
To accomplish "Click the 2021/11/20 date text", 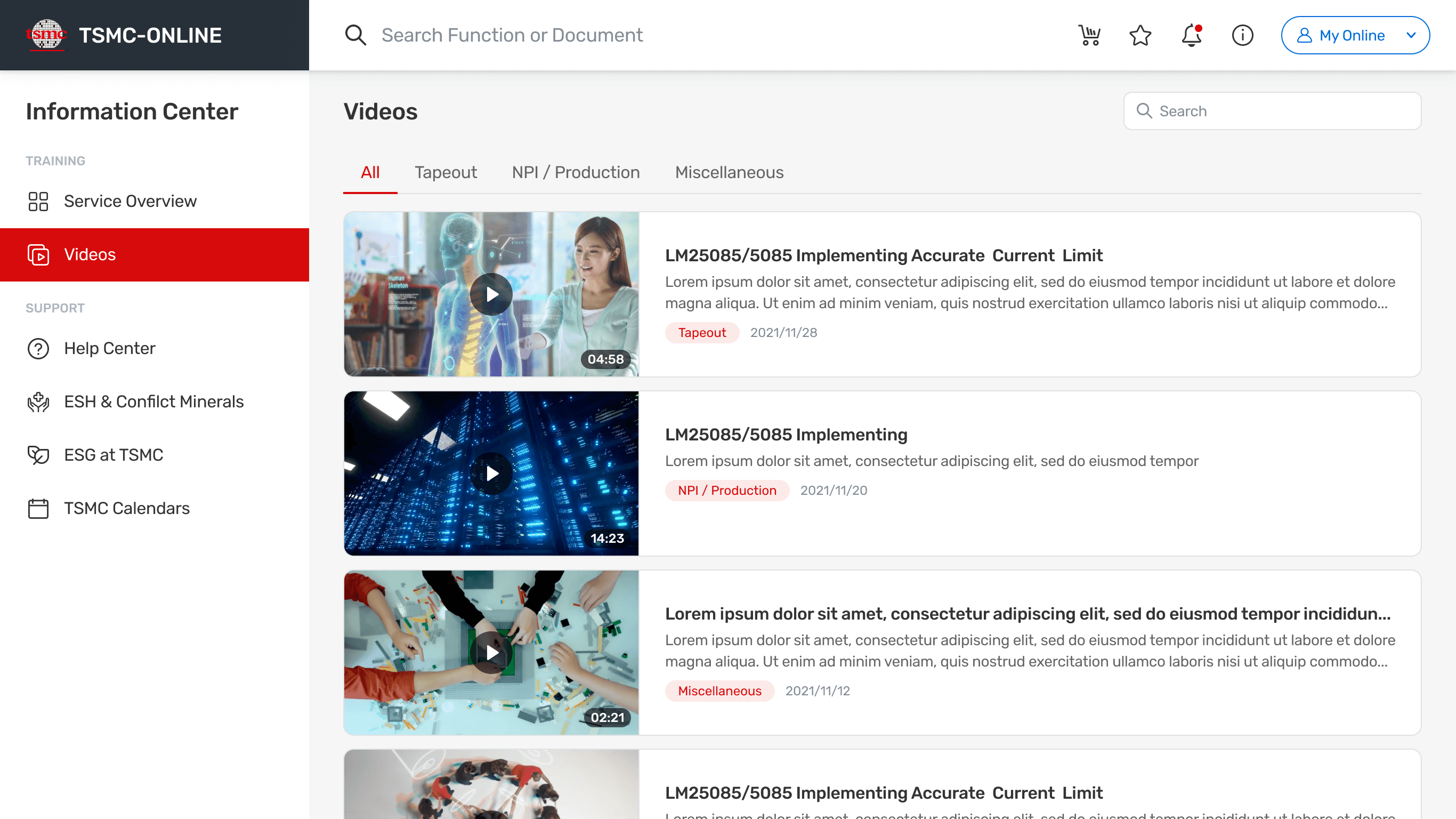I will pyautogui.click(x=834, y=491).
